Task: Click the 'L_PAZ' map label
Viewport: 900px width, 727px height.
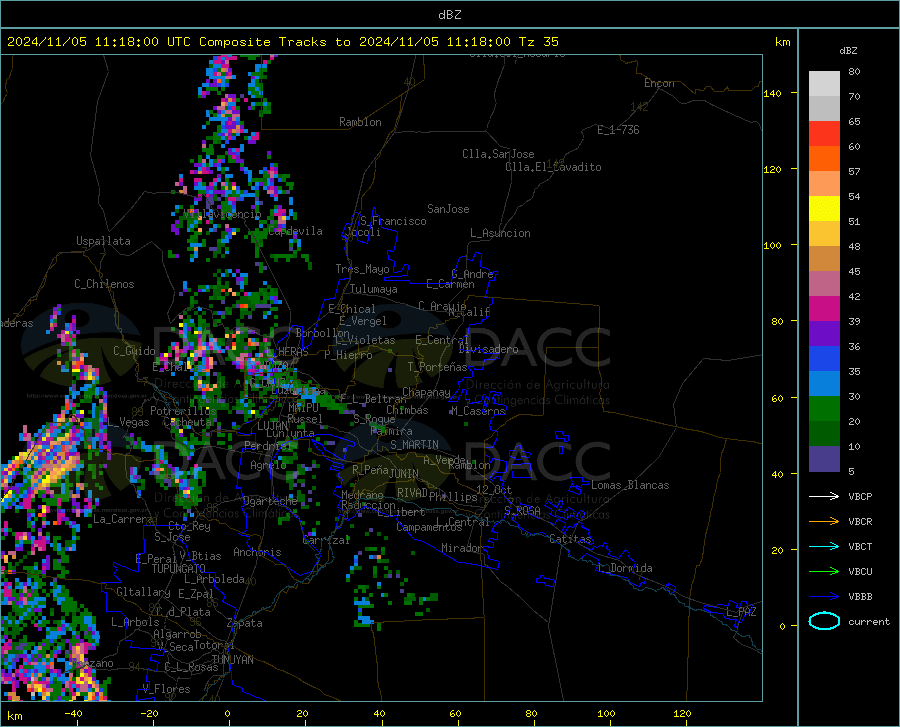Action: [x=741, y=612]
